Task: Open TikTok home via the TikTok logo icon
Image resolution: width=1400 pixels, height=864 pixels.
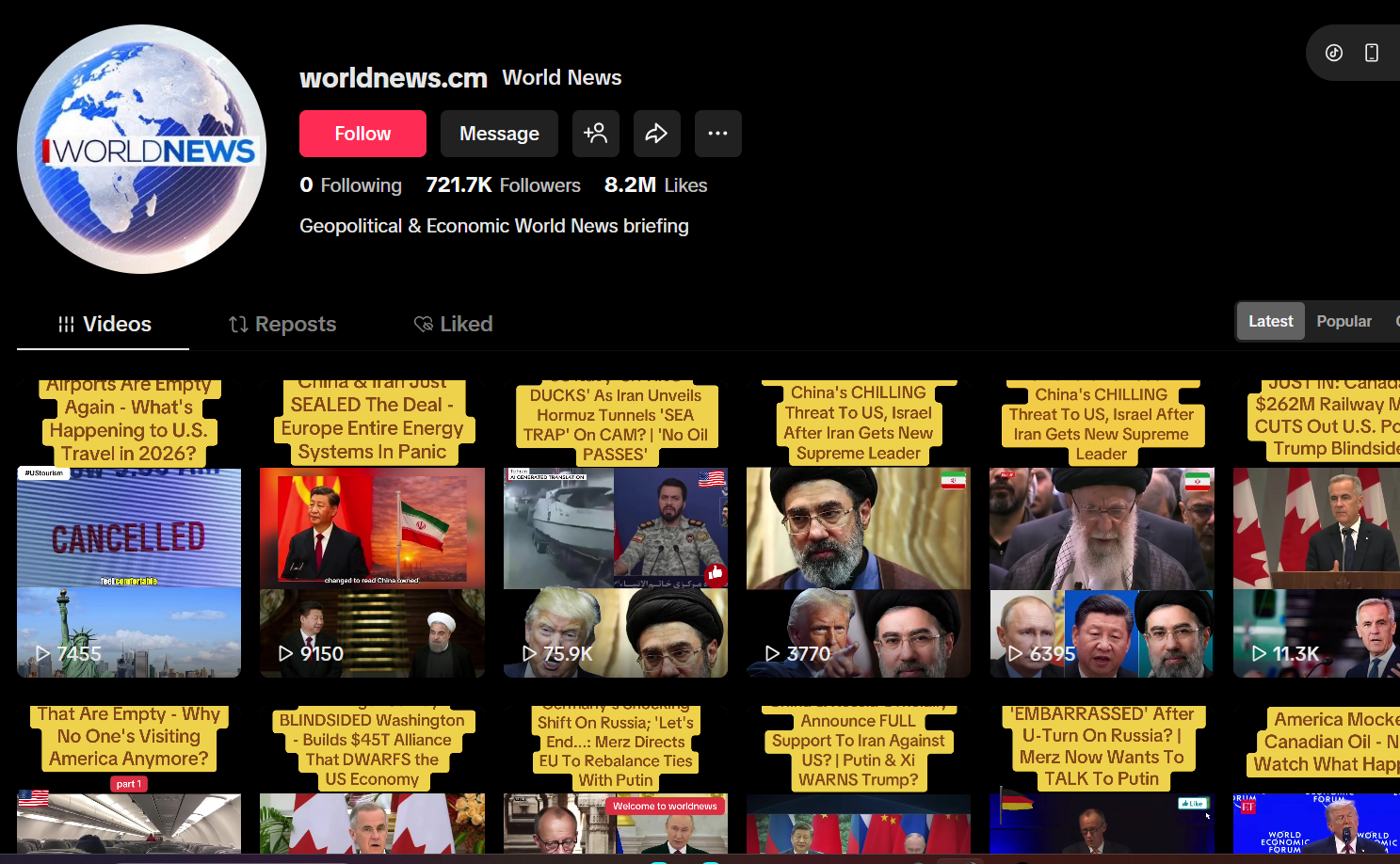Action: (x=1333, y=53)
